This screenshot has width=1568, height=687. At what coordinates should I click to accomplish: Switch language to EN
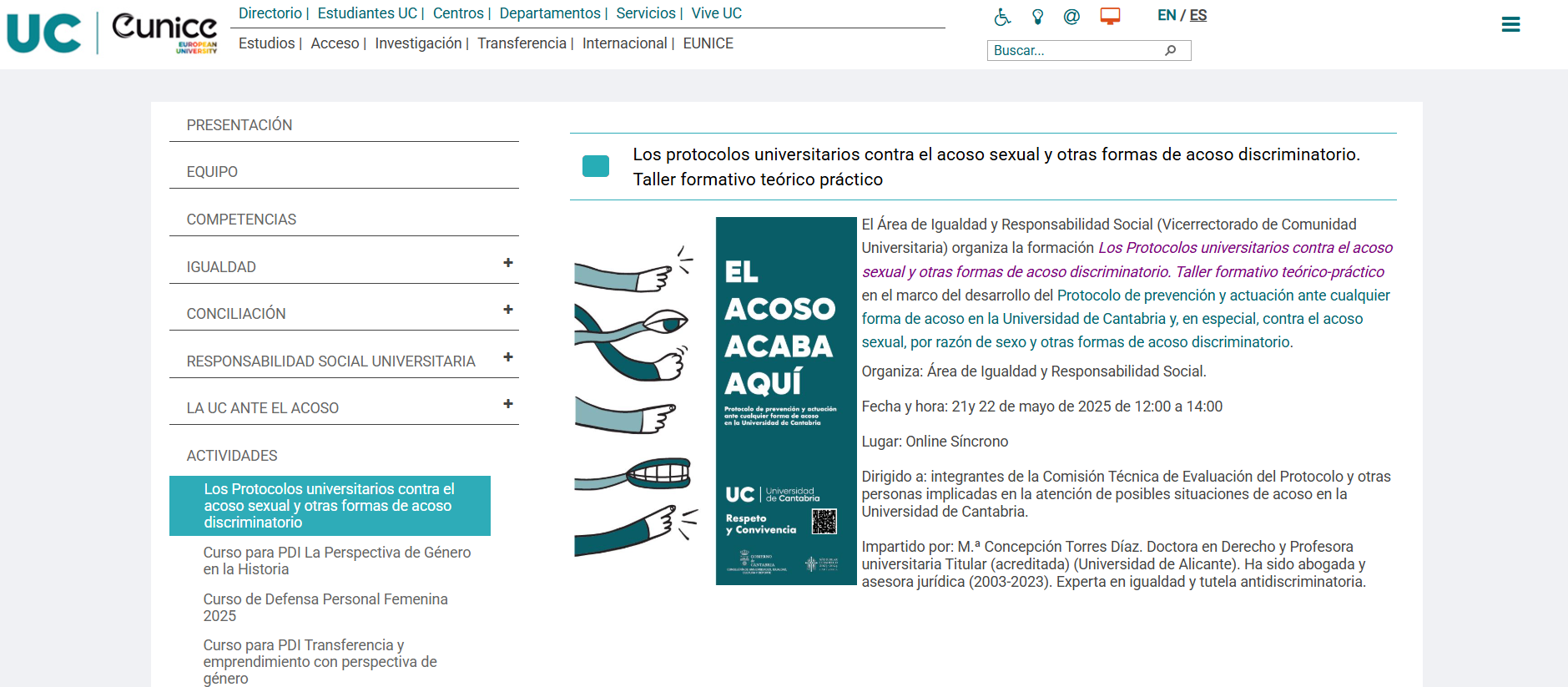[x=1166, y=15]
